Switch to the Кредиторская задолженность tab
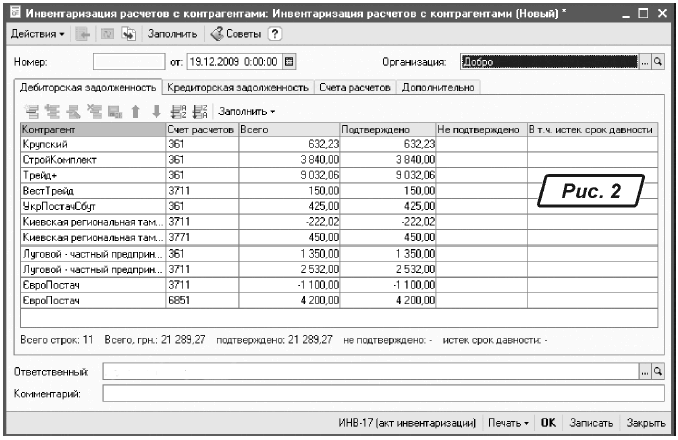This screenshot has width=678, height=440. coord(238,88)
